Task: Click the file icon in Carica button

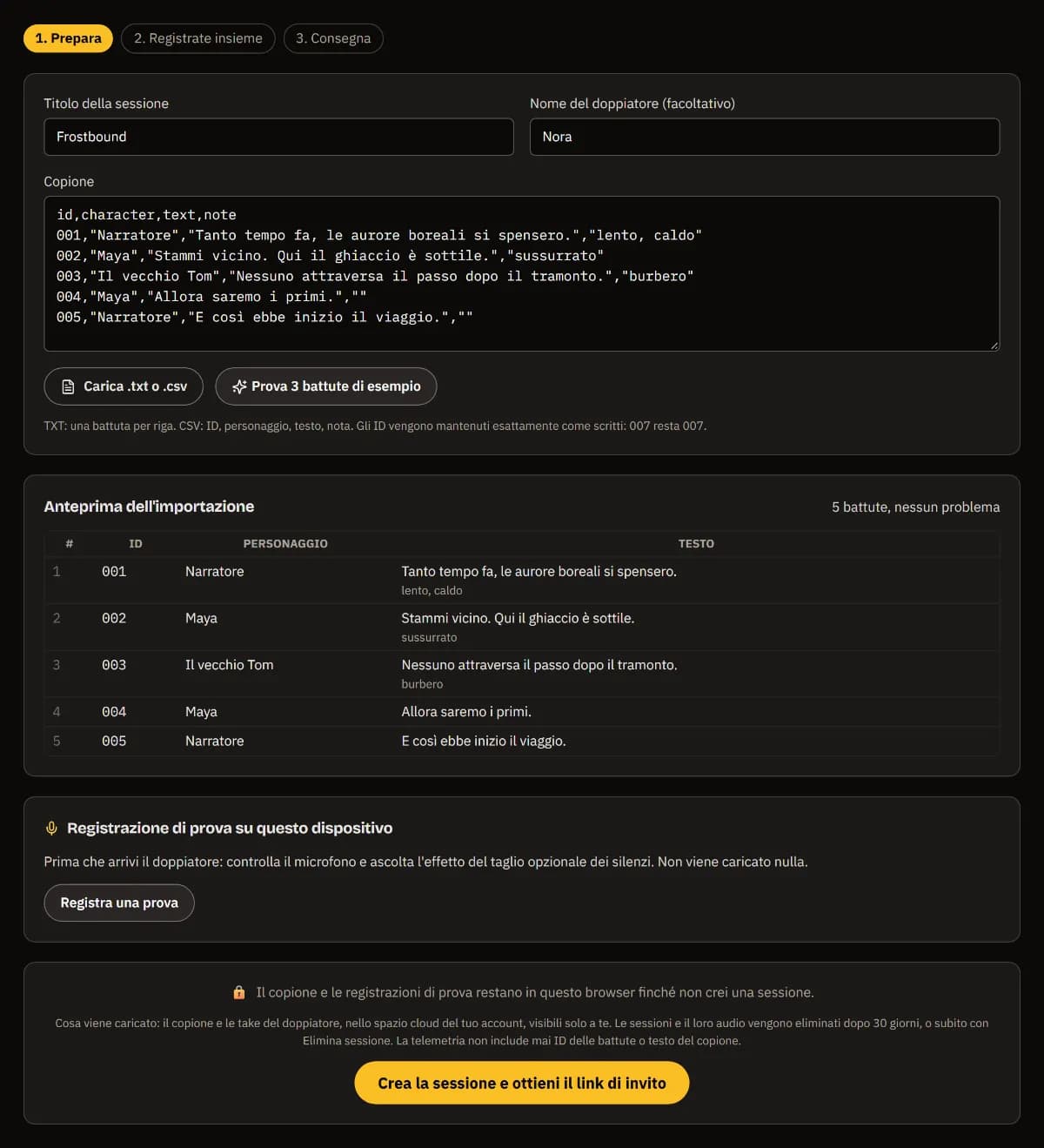Action: click(68, 386)
